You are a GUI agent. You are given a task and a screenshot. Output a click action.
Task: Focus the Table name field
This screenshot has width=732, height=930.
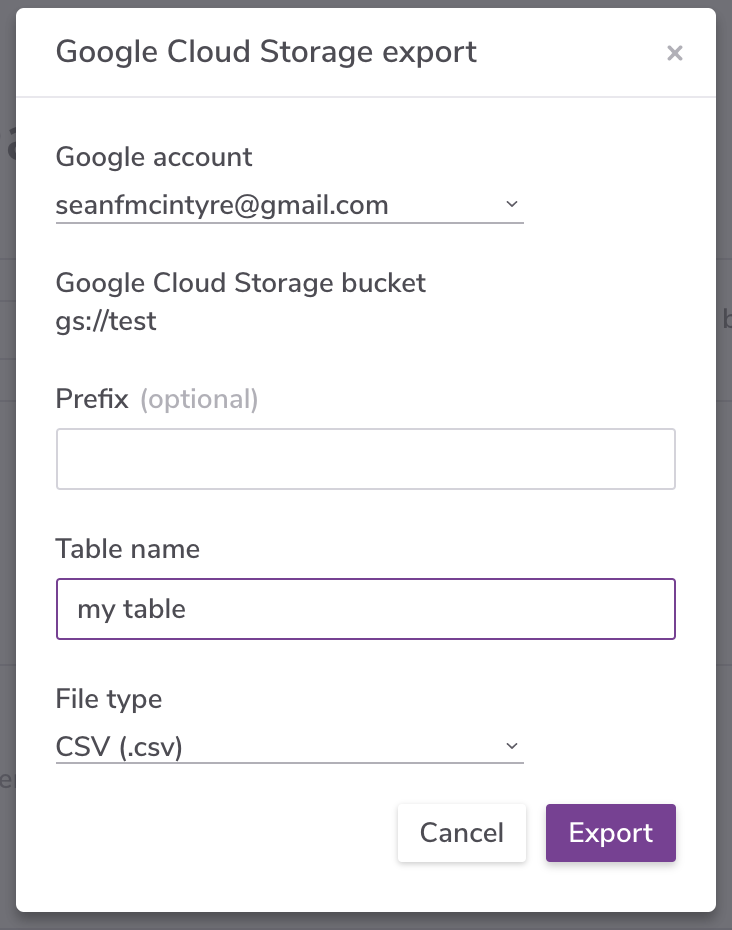(x=366, y=609)
